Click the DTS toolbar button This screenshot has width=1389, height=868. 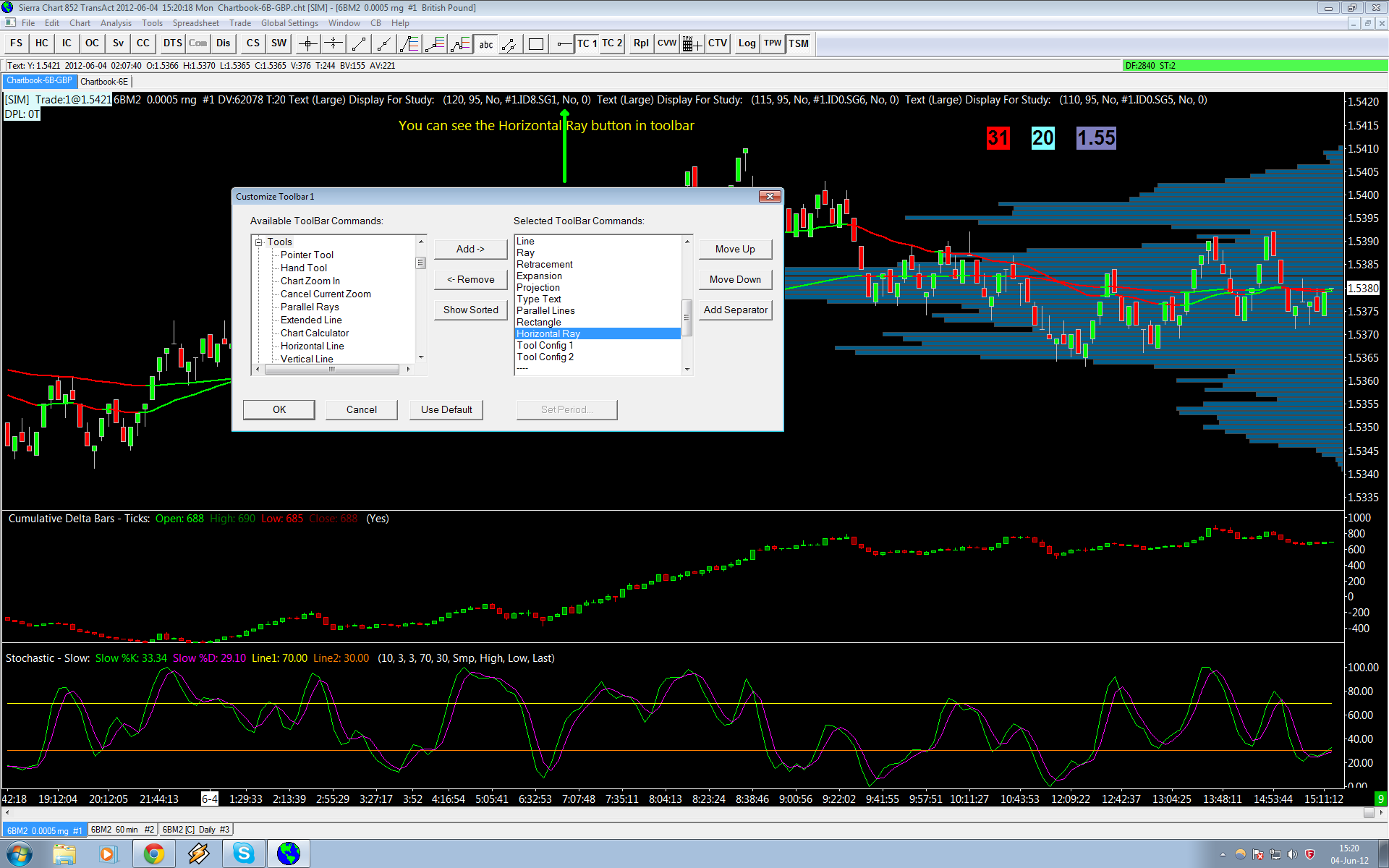click(x=173, y=43)
